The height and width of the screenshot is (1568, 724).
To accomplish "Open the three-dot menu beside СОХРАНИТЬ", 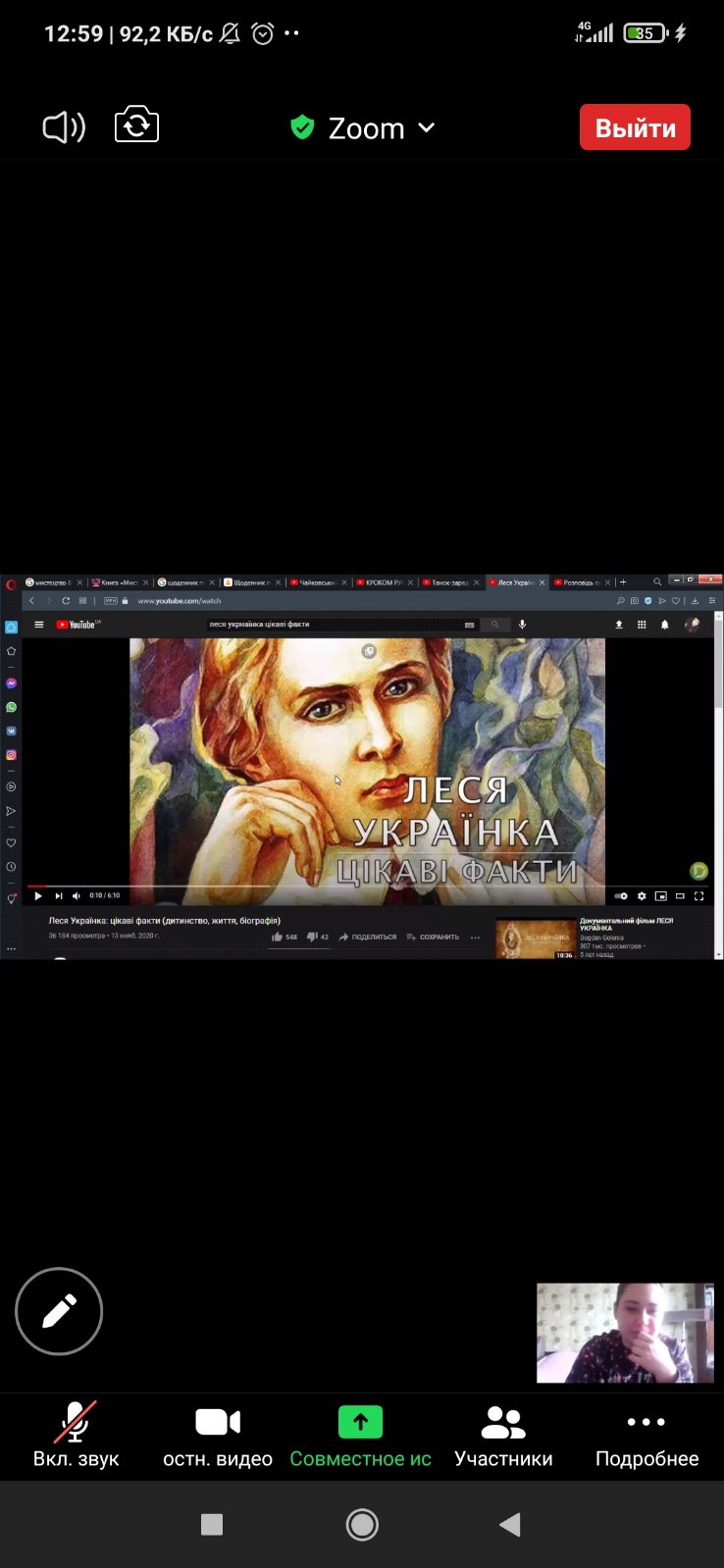I will click(475, 936).
